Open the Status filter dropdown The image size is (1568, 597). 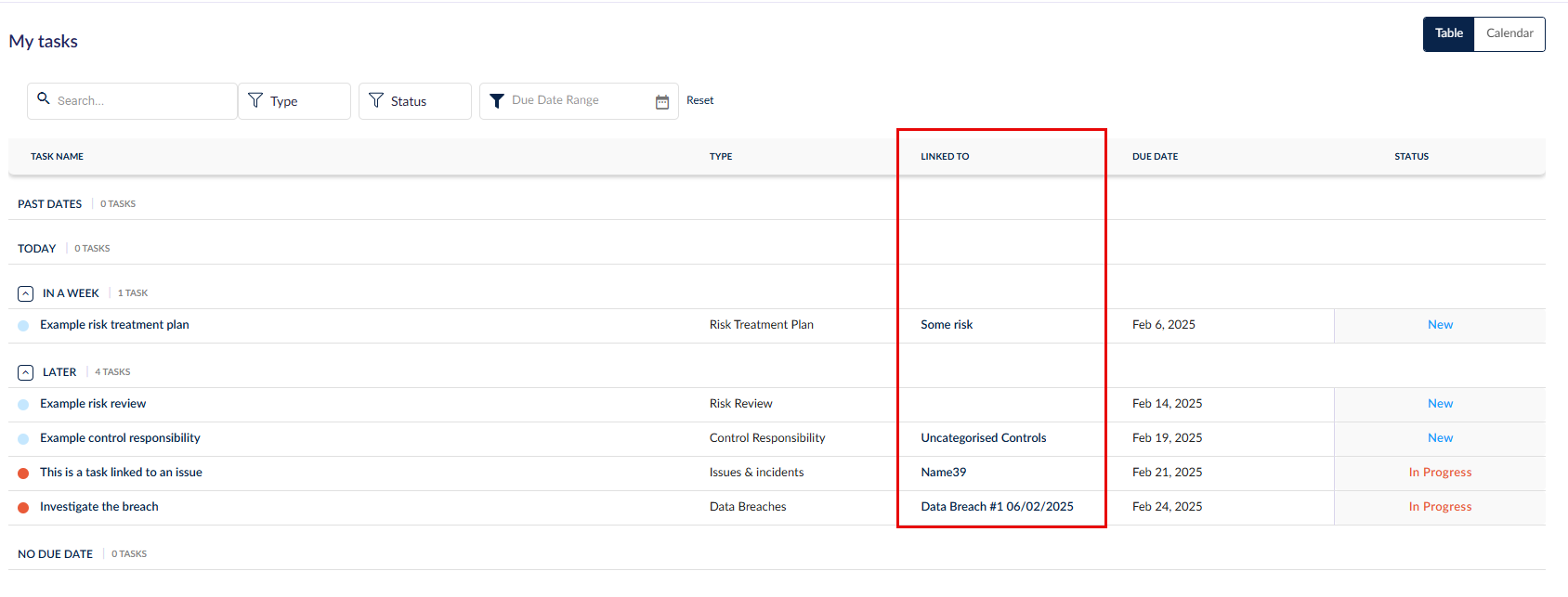[x=415, y=101]
